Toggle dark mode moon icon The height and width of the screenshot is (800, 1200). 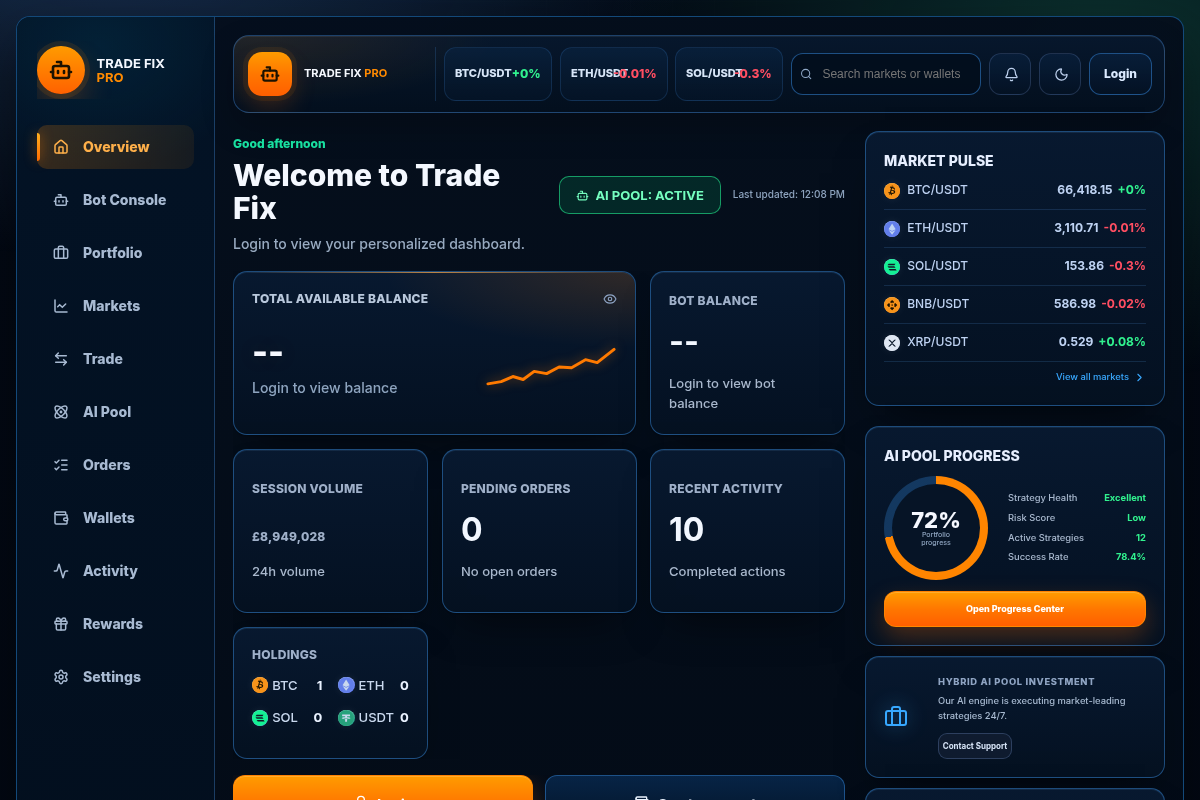point(1060,74)
